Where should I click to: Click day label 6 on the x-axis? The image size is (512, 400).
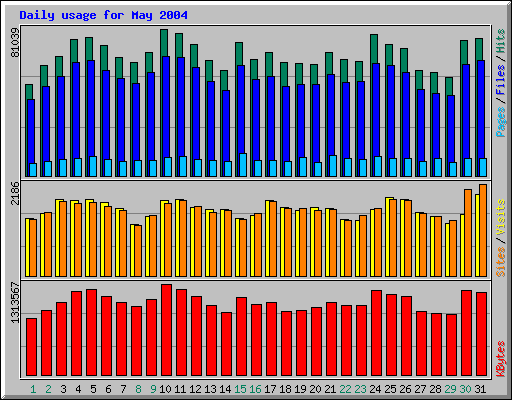coord(108,389)
